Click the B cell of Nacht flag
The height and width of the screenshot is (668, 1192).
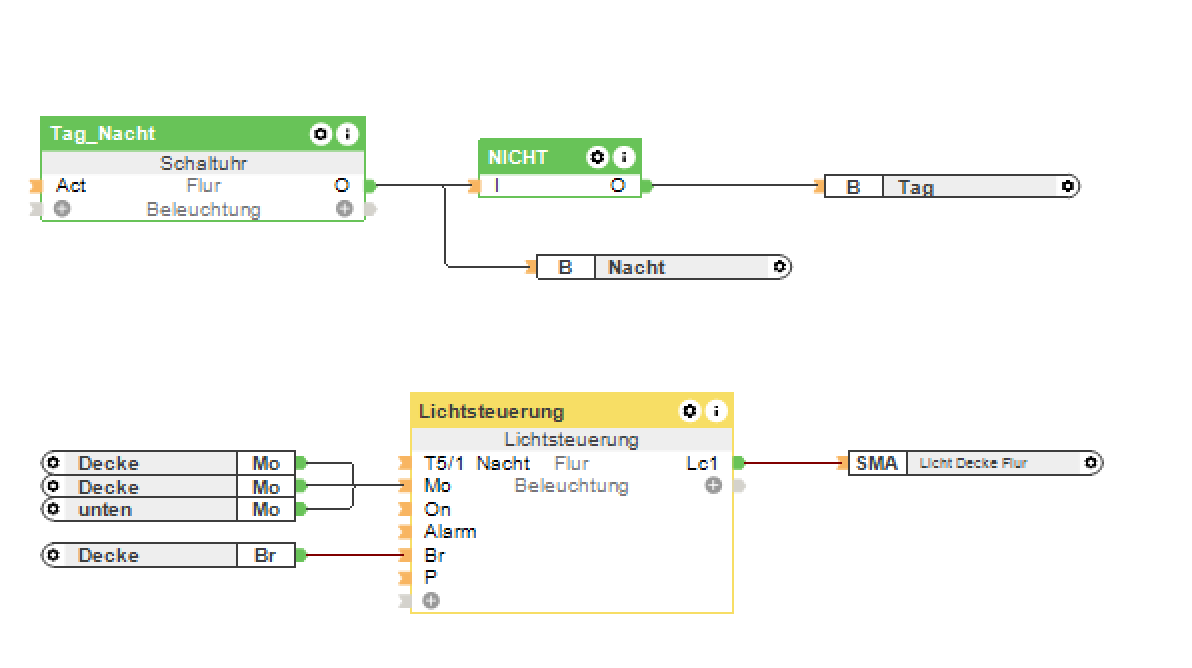click(566, 268)
